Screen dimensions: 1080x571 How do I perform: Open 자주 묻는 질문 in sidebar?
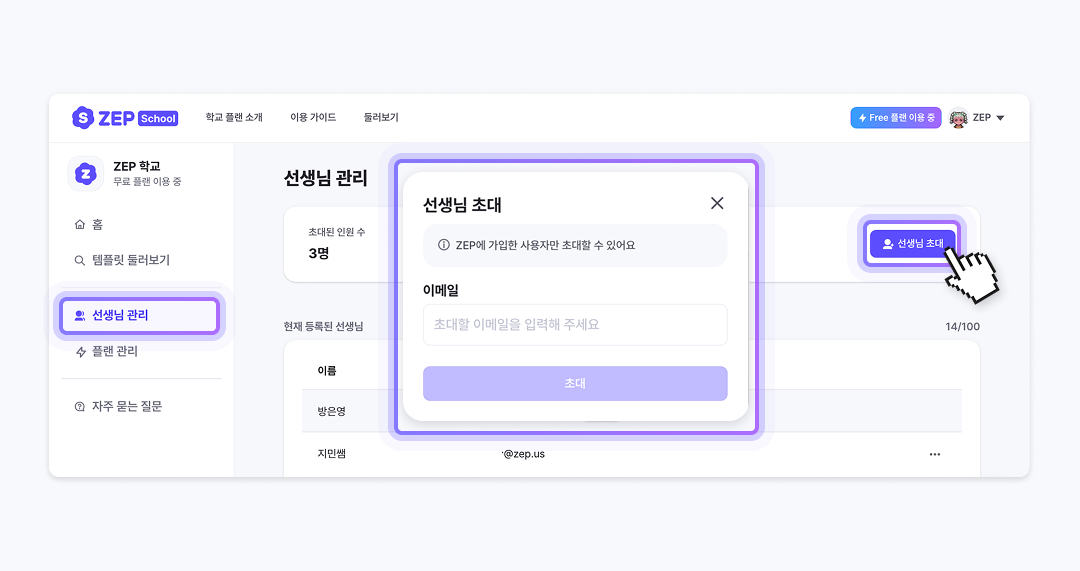[126, 407]
